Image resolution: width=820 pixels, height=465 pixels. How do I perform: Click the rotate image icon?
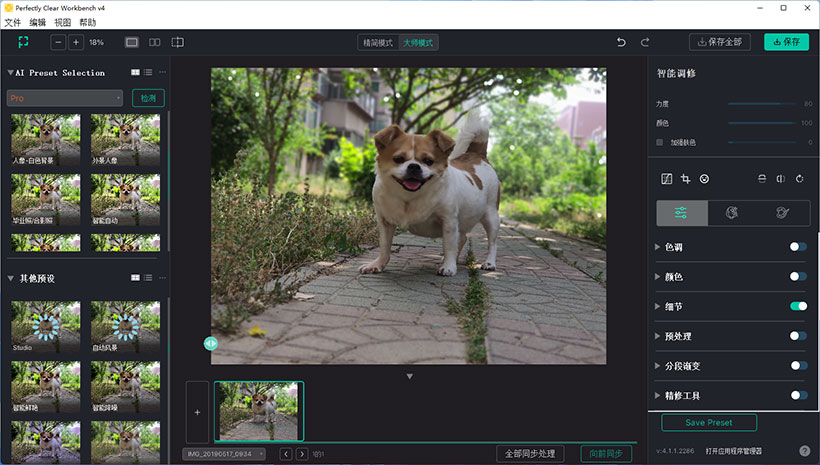coord(799,179)
